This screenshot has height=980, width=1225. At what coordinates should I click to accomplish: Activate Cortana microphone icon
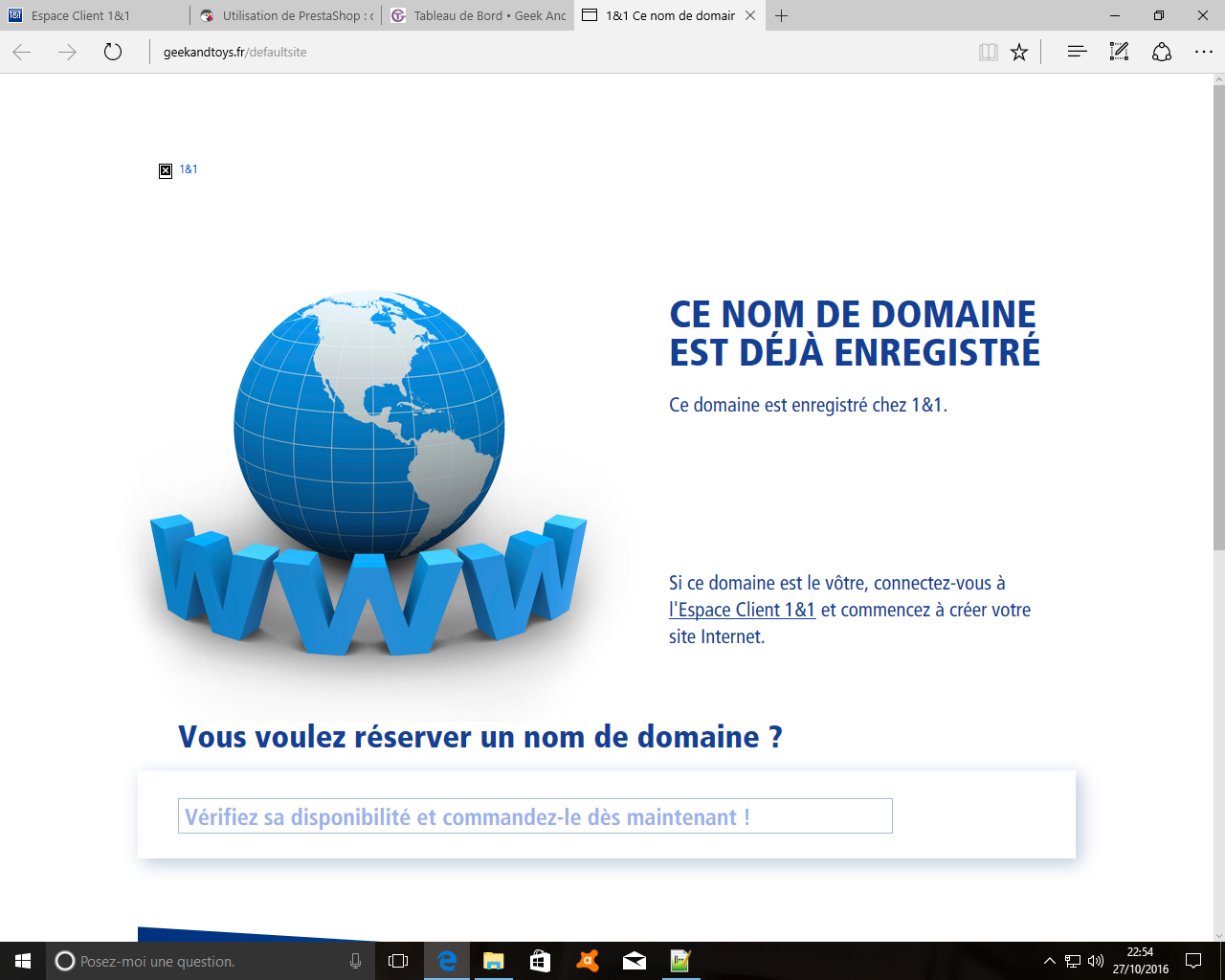click(355, 961)
